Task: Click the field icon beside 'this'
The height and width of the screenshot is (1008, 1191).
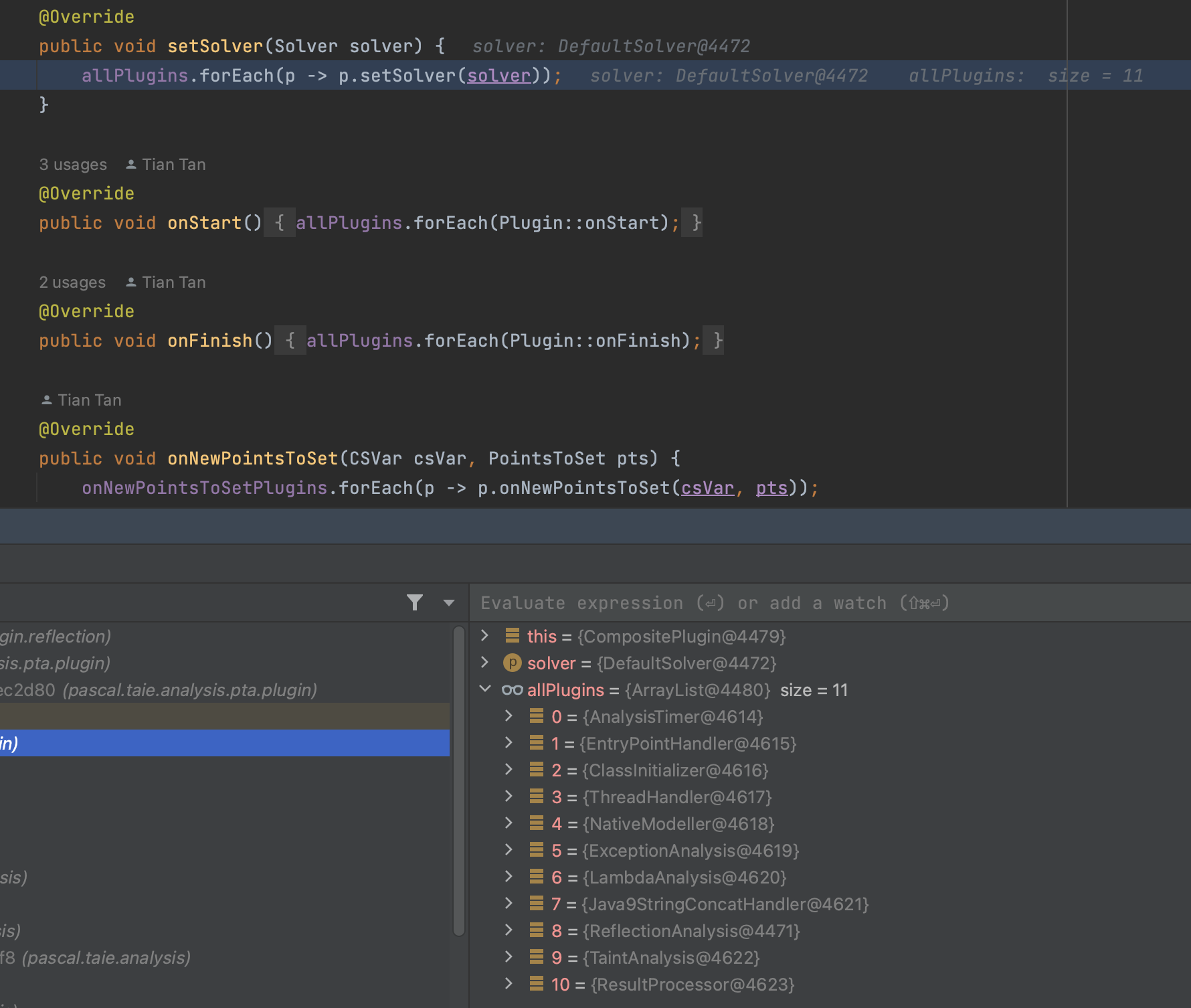Action: click(x=513, y=636)
